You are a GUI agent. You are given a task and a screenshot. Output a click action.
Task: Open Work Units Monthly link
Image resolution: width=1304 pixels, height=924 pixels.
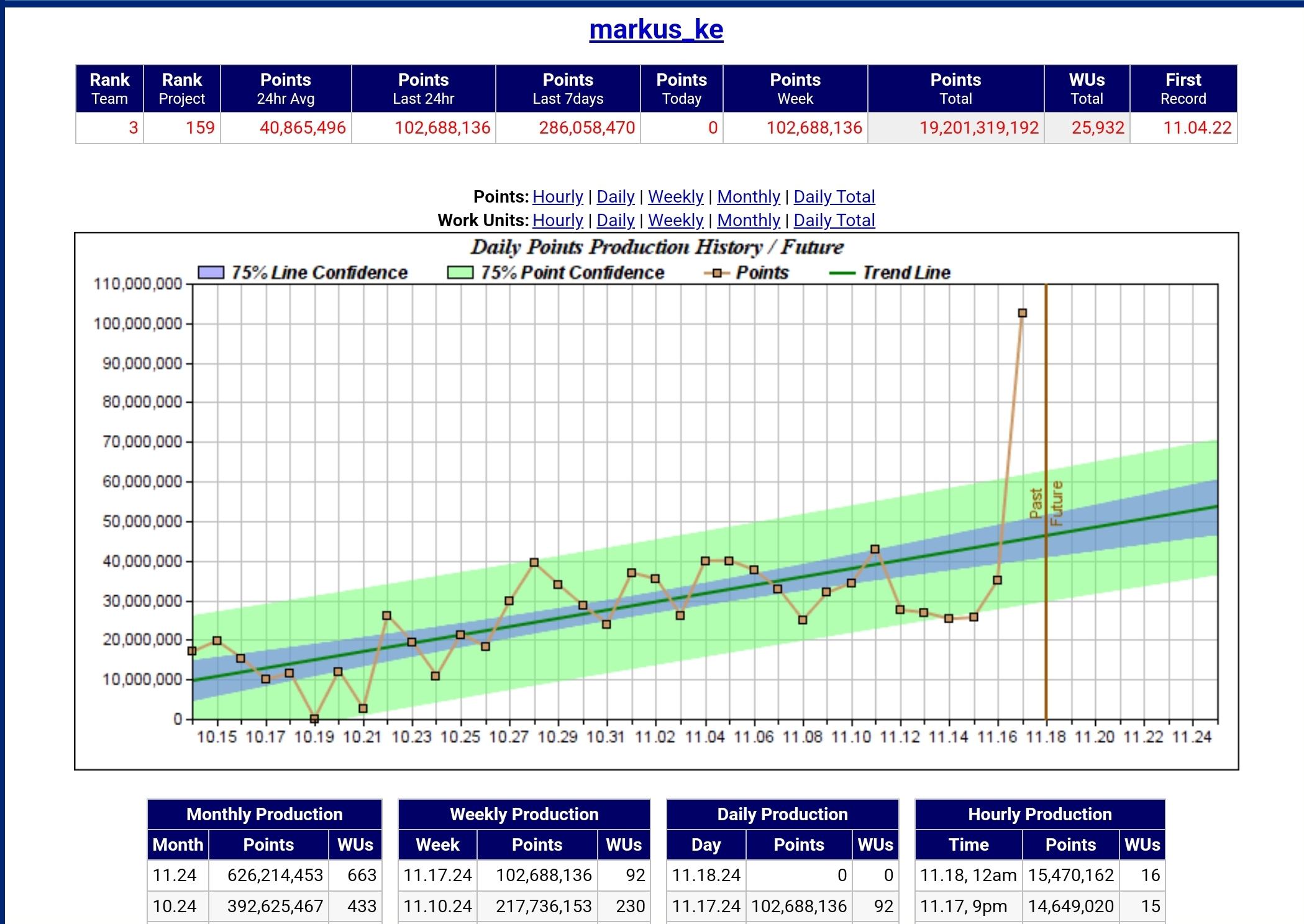(748, 220)
